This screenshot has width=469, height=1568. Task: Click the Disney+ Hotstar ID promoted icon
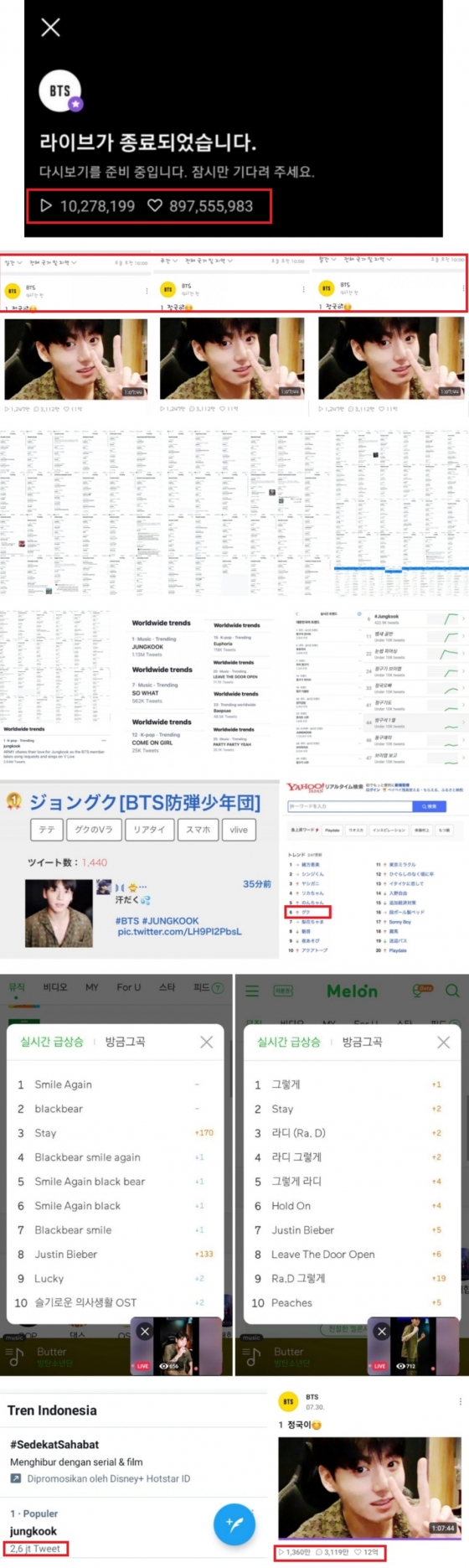pyautogui.click(x=15, y=1478)
